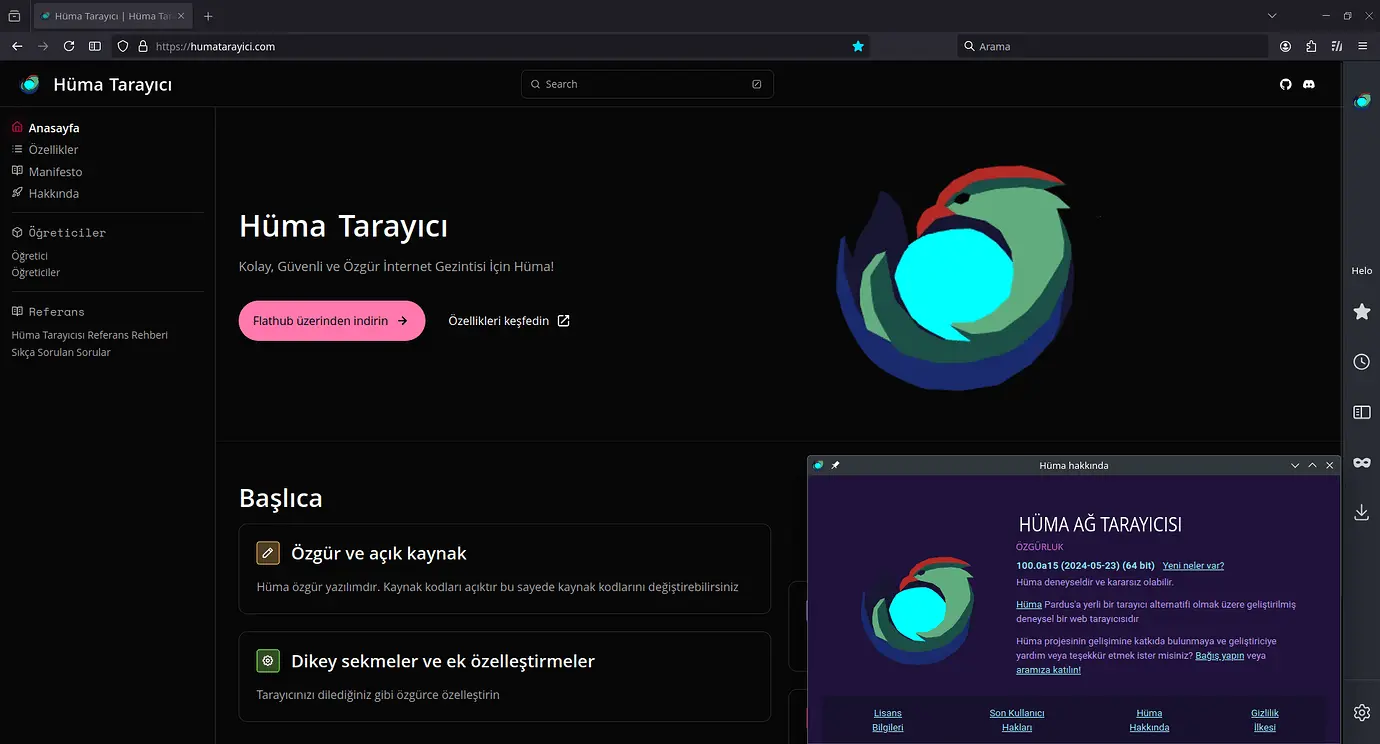The image size is (1380, 744).
Task: Click the Özellikleri keşfedin link
Action: 509,321
